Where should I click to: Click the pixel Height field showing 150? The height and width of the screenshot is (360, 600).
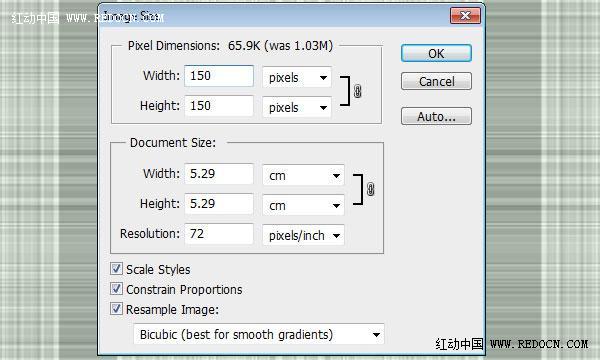coord(219,106)
